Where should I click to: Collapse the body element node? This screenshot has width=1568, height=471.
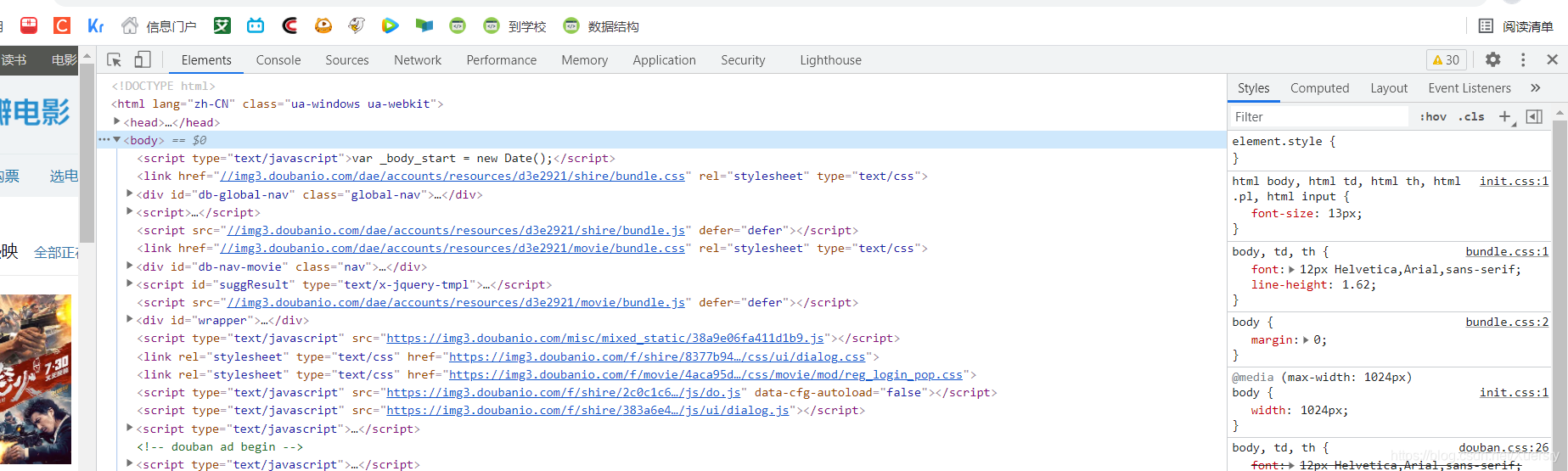[x=117, y=140]
